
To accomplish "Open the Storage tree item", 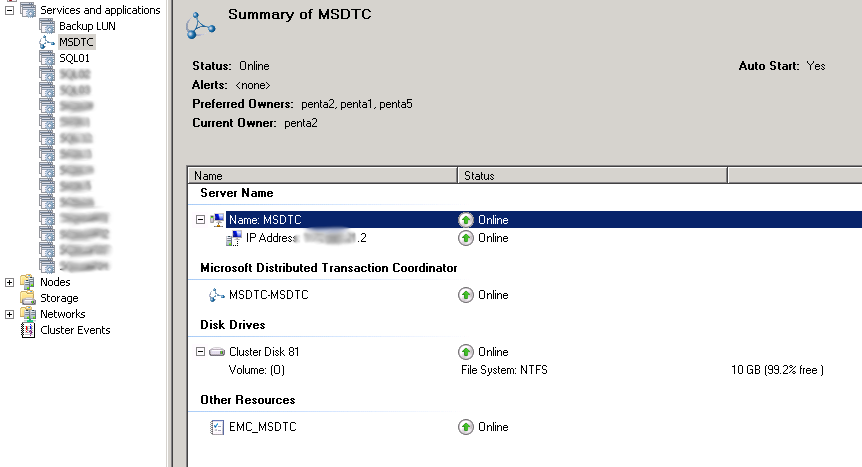I will click(59, 298).
